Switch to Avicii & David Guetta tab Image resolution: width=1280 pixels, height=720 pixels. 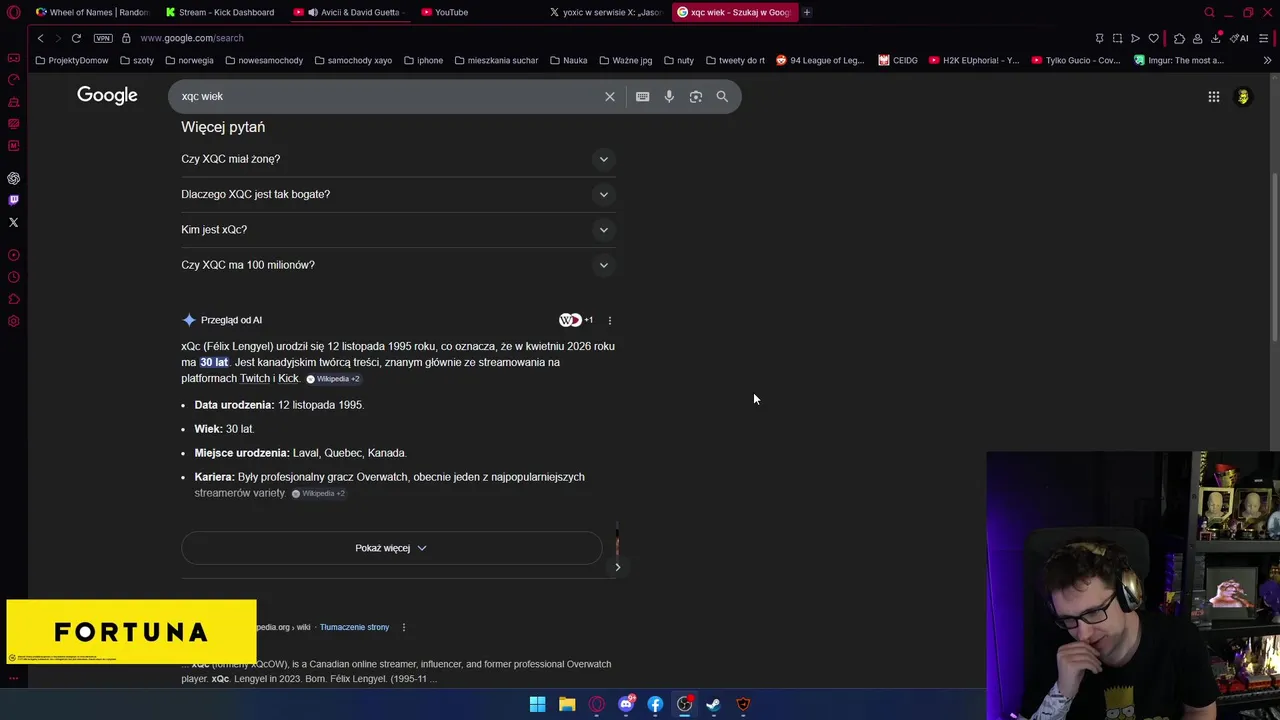pos(350,12)
